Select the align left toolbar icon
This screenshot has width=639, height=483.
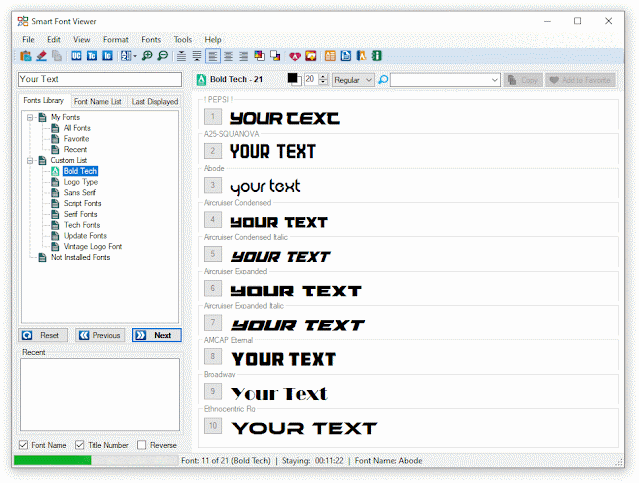coord(213,56)
